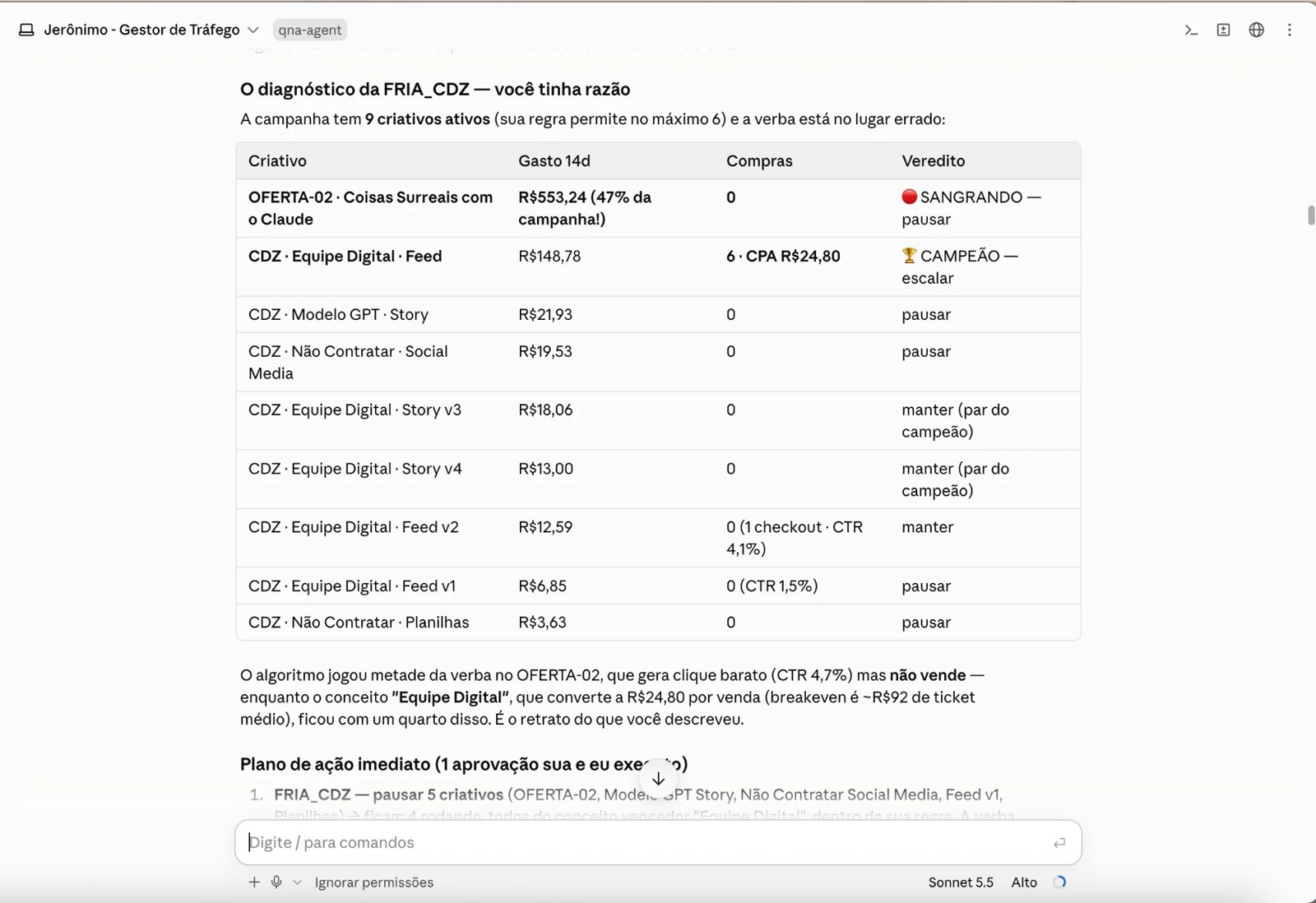Jump to latest message with down arrow
Screen dimensions: 1316x903
coord(659,778)
